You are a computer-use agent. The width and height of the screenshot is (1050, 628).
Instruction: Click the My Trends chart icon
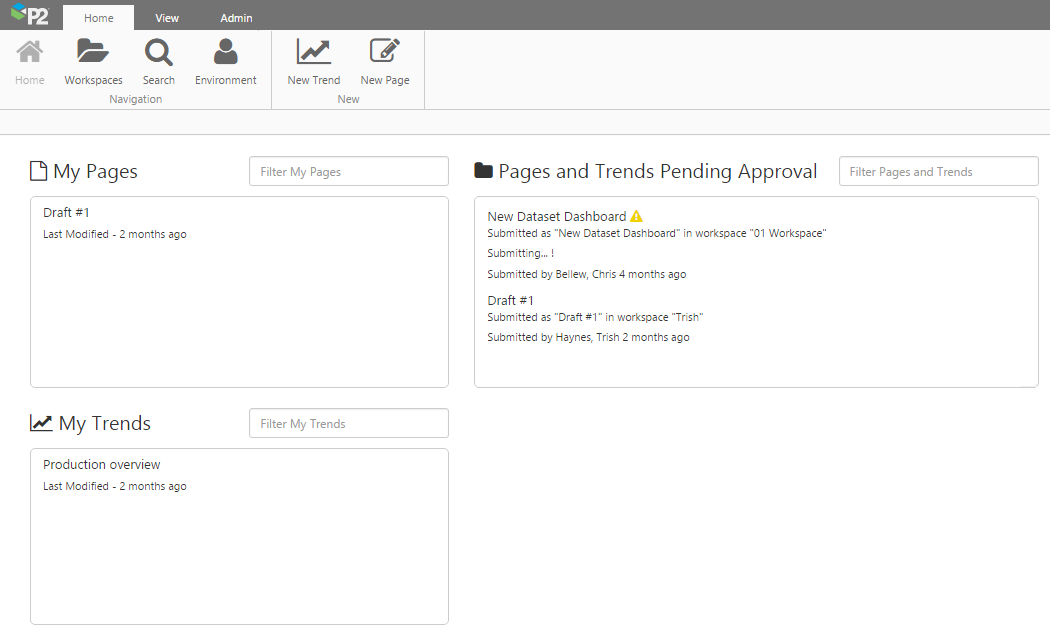click(41, 423)
